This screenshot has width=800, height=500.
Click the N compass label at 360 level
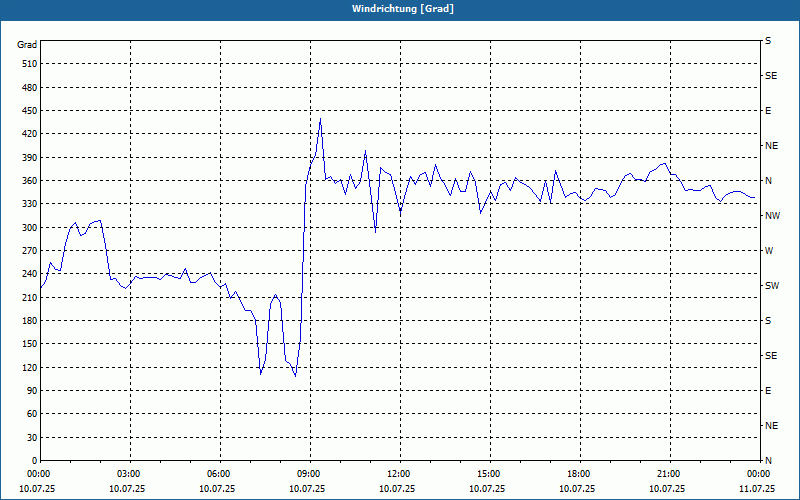click(768, 181)
